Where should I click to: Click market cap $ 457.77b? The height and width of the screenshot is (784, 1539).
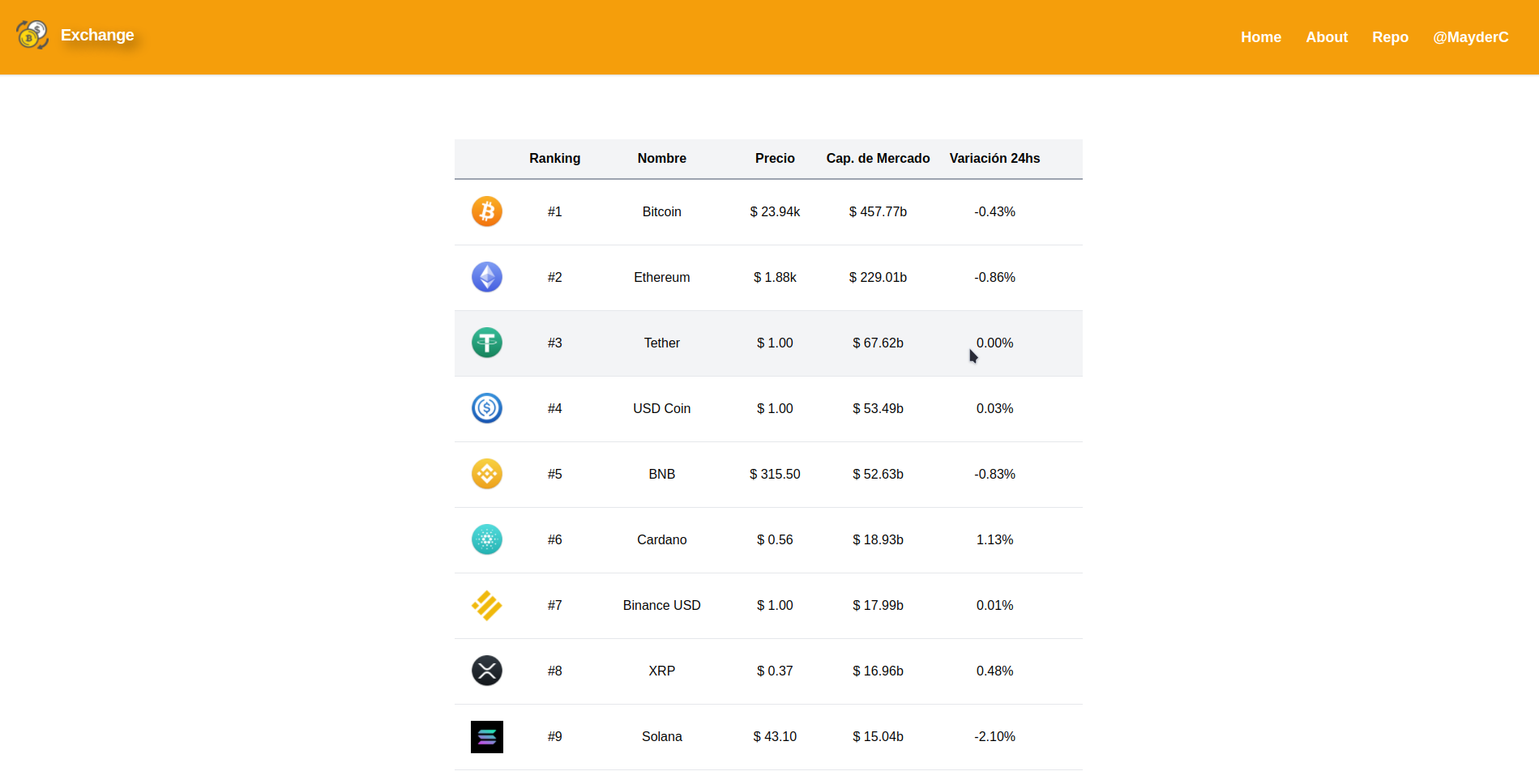(x=878, y=211)
